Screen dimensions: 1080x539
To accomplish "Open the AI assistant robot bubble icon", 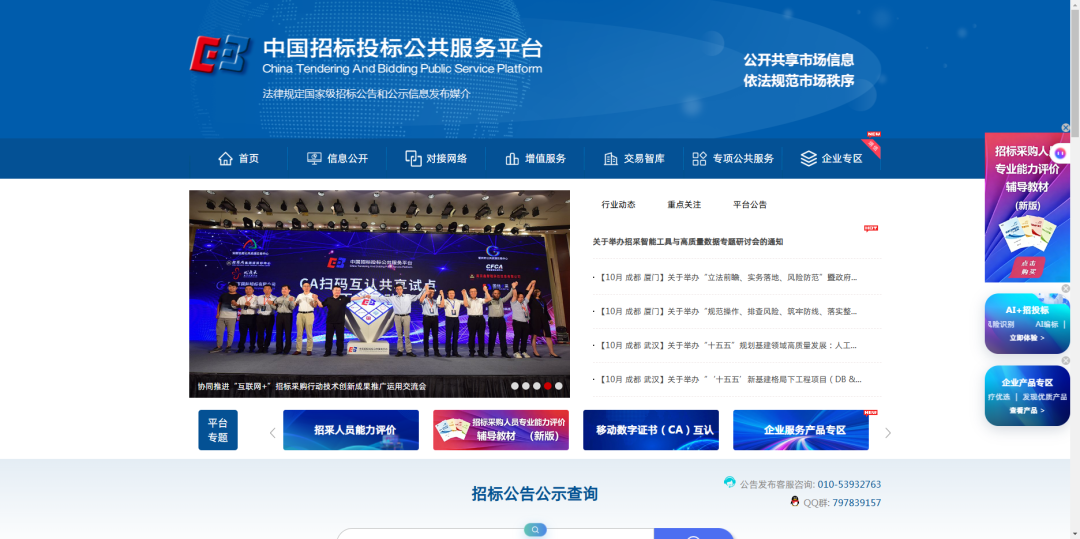I will 1060,153.
